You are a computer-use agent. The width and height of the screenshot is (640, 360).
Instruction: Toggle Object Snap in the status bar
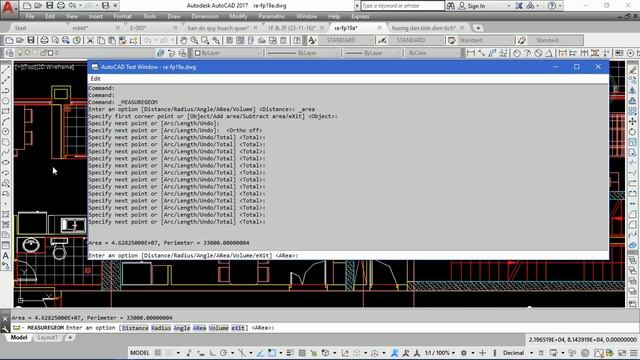point(272,353)
